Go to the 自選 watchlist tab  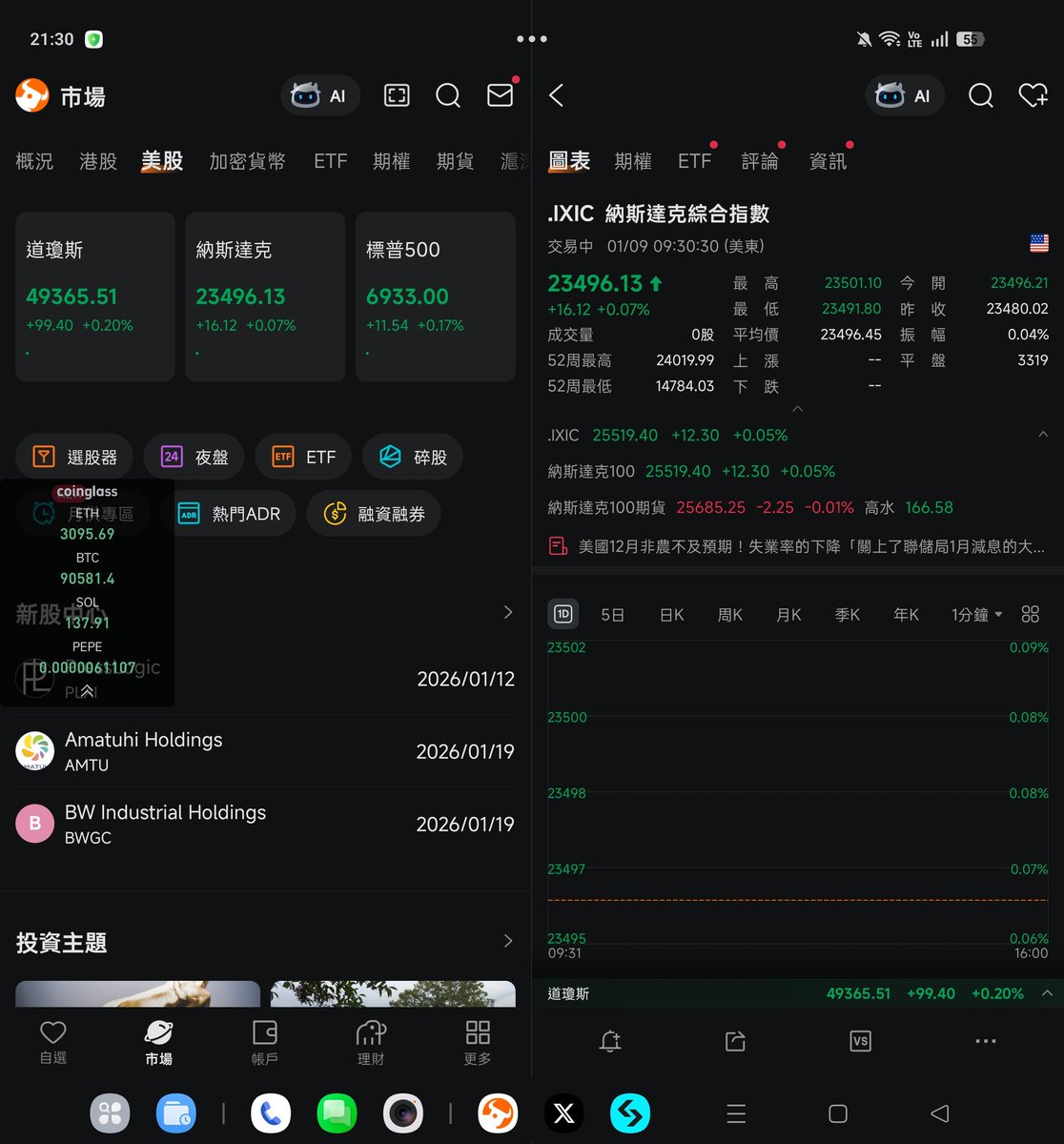coord(53,1043)
